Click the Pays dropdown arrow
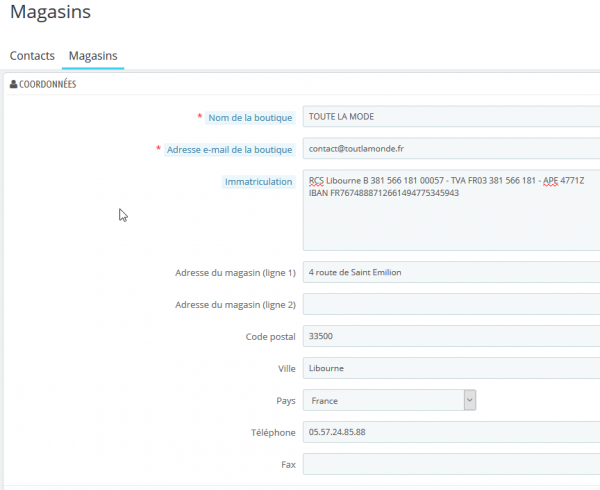 point(470,400)
